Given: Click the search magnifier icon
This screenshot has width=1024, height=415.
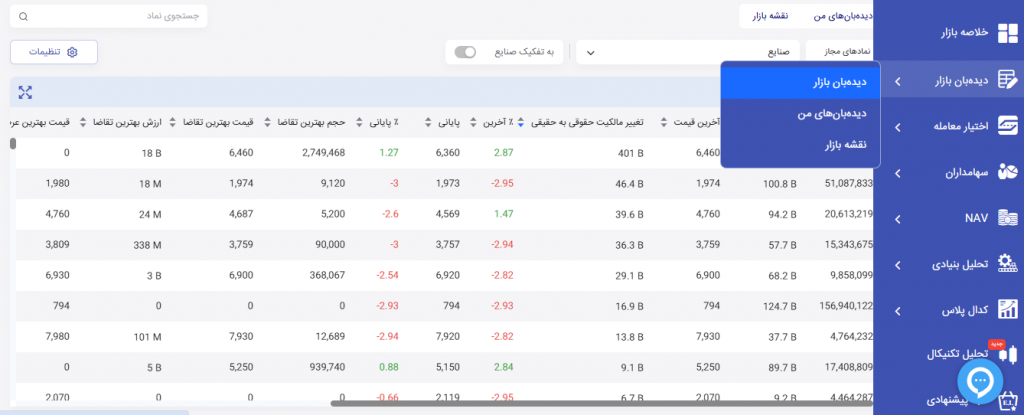Looking at the screenshot, I should (x=24, y=17).
